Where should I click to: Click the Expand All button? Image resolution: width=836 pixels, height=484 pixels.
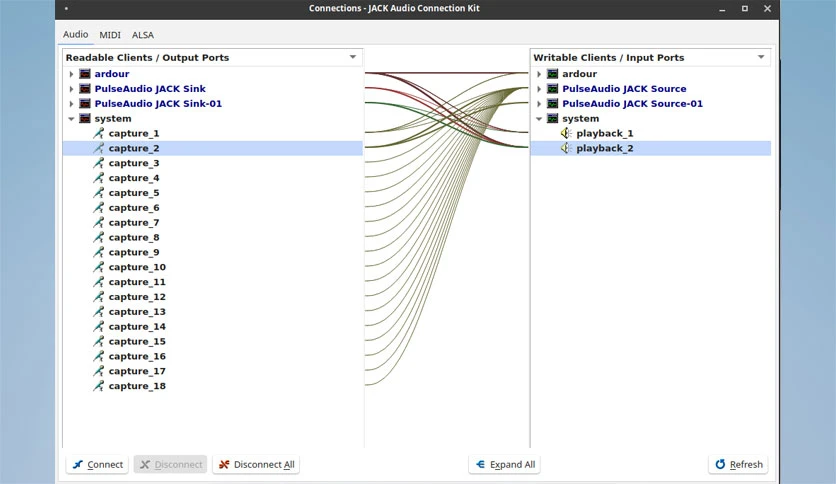click(x=505, y=464)
